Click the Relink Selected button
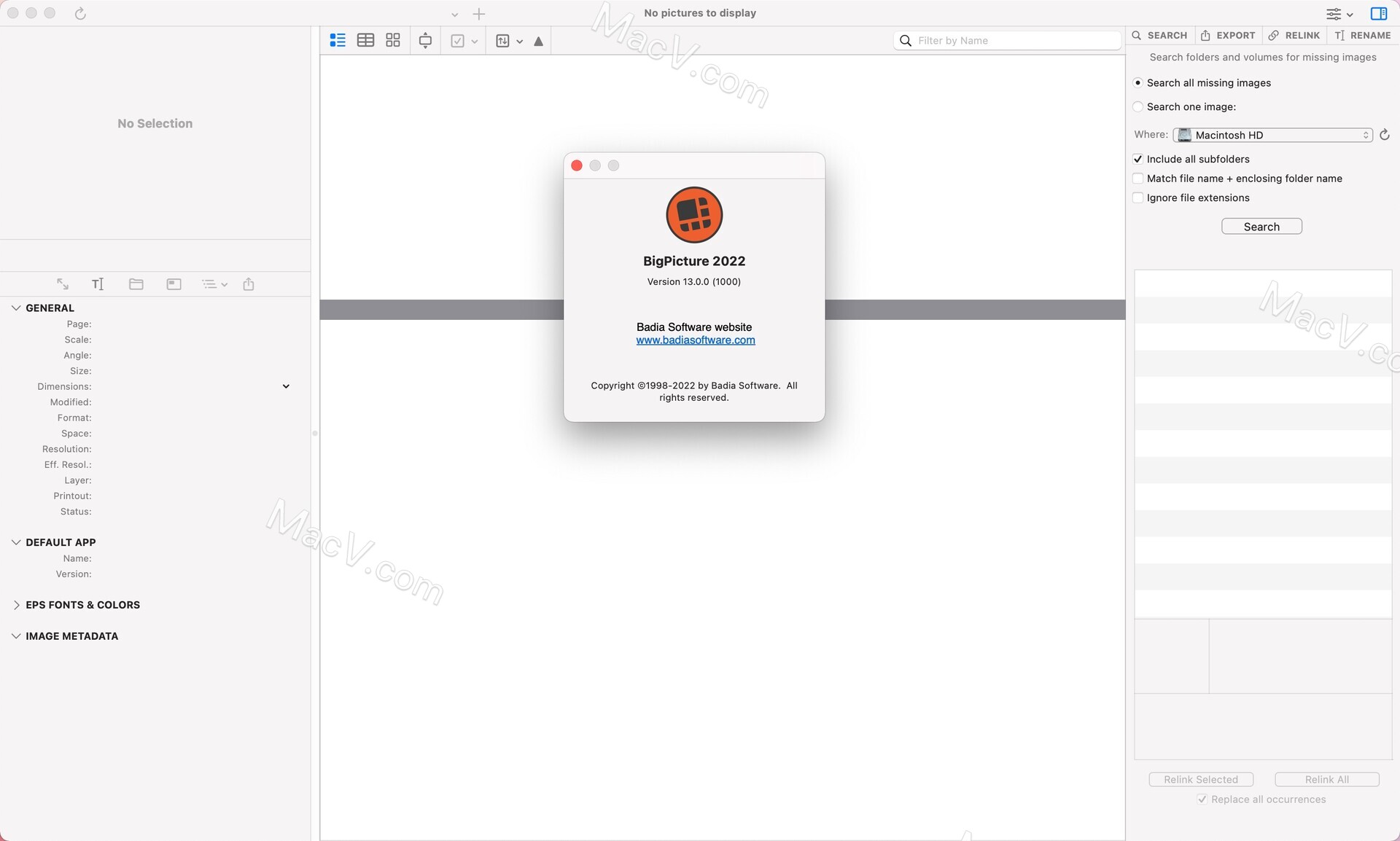The width and height of the screenshot is (1400, 841). tap(1201, 780)
